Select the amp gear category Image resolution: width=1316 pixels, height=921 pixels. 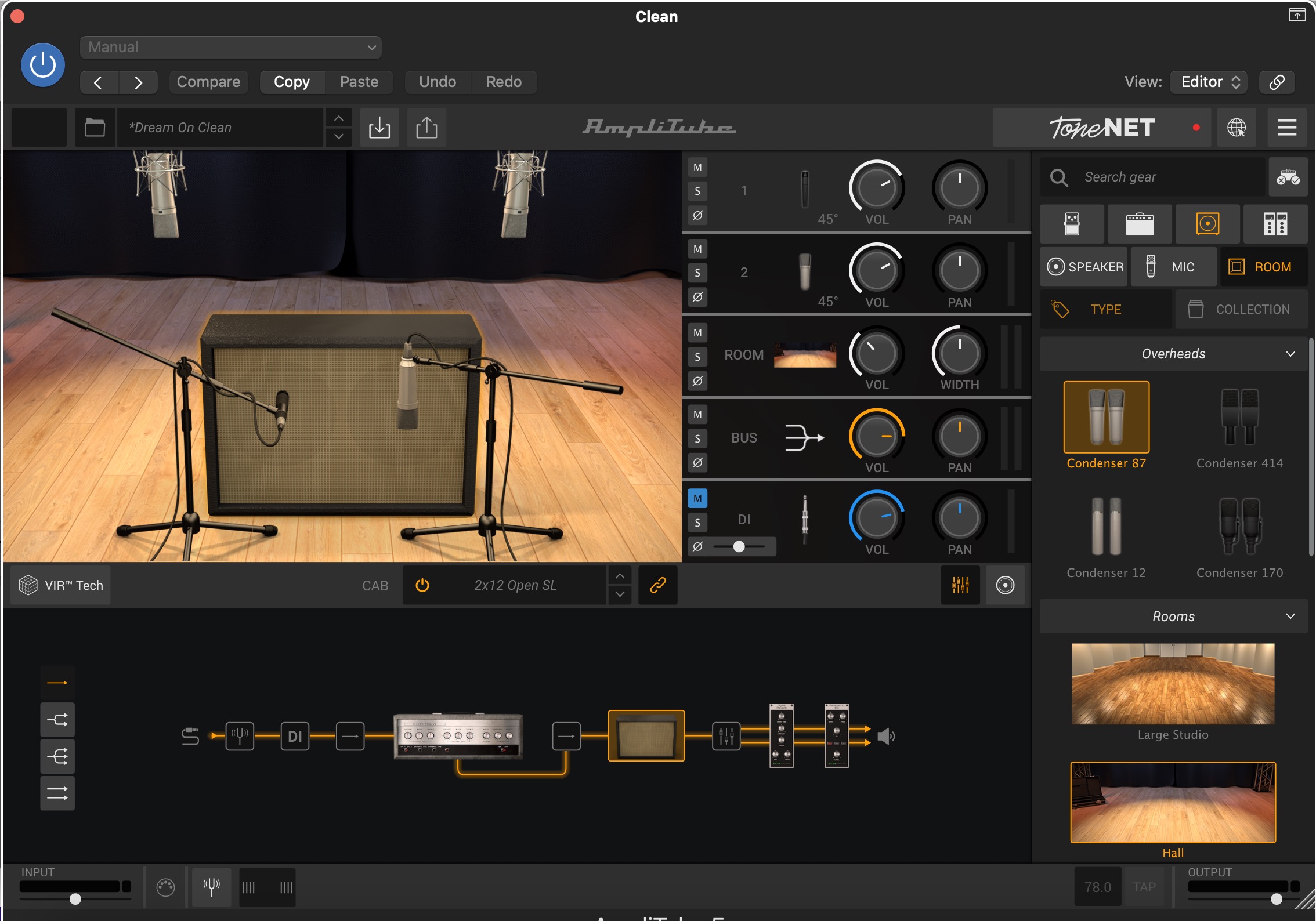(x=1140, y=224)
